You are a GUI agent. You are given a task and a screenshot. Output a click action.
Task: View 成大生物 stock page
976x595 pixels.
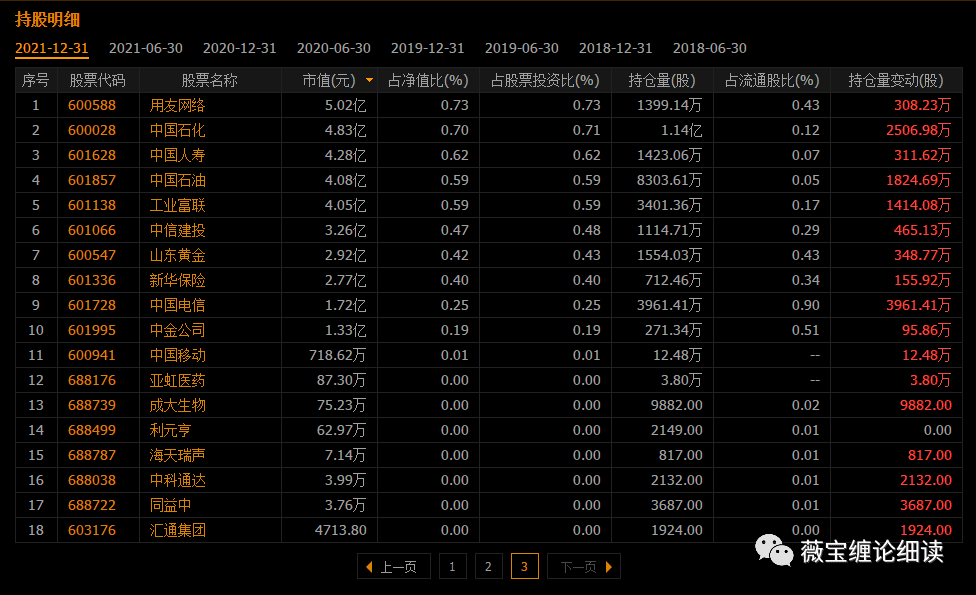(x=177, y=405)
